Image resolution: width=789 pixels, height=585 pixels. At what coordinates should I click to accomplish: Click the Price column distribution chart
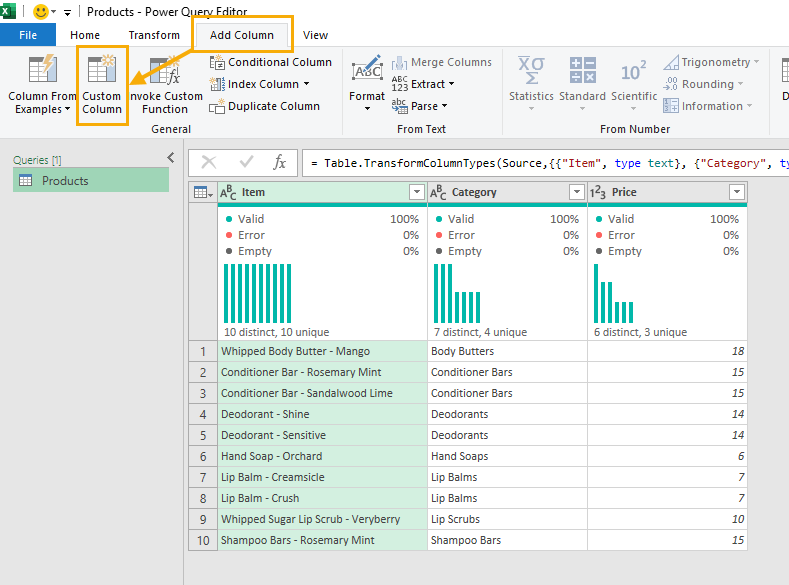pos(613,293)
